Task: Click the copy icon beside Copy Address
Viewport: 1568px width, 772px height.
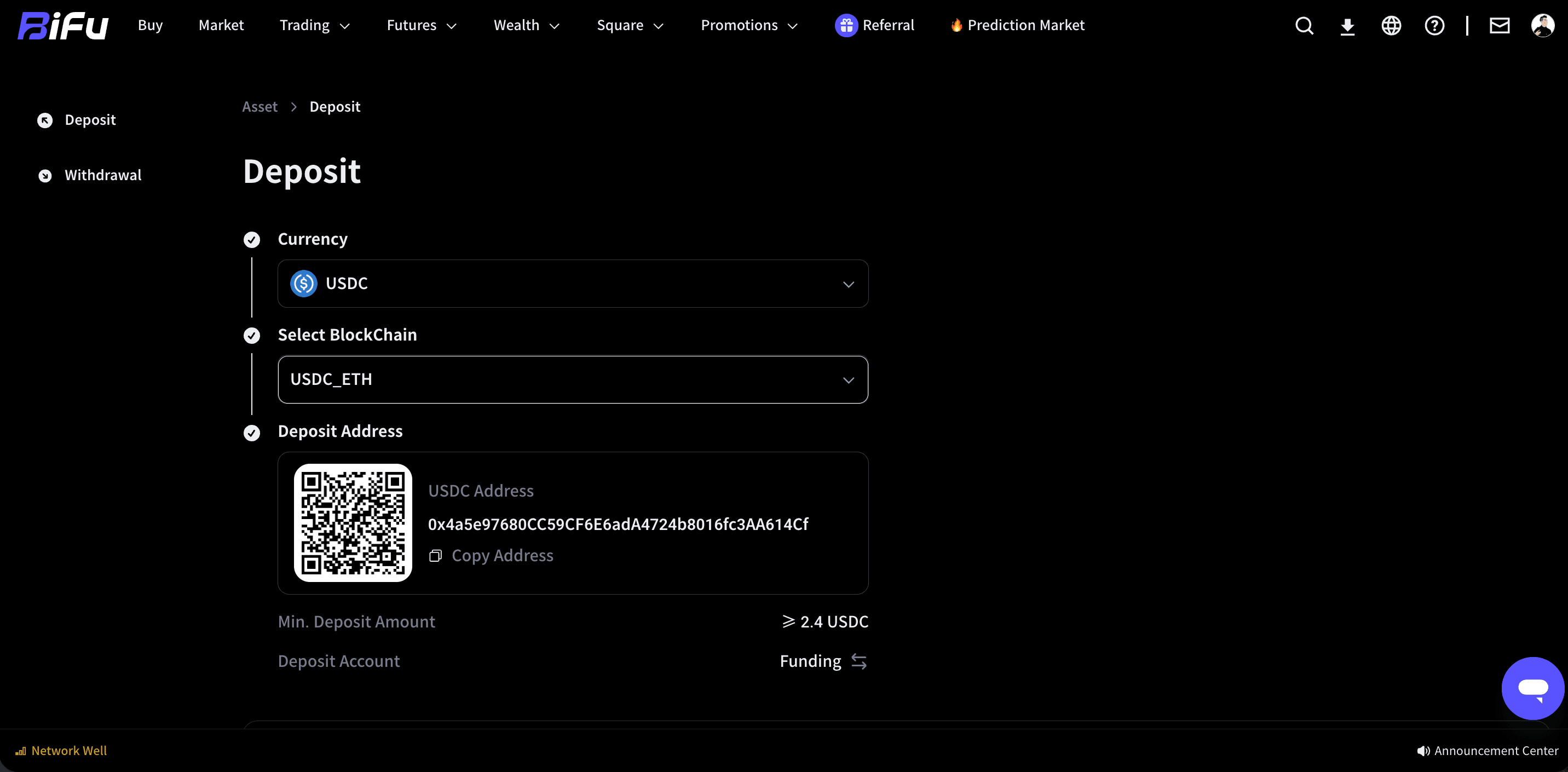Action: click(435, 556)
